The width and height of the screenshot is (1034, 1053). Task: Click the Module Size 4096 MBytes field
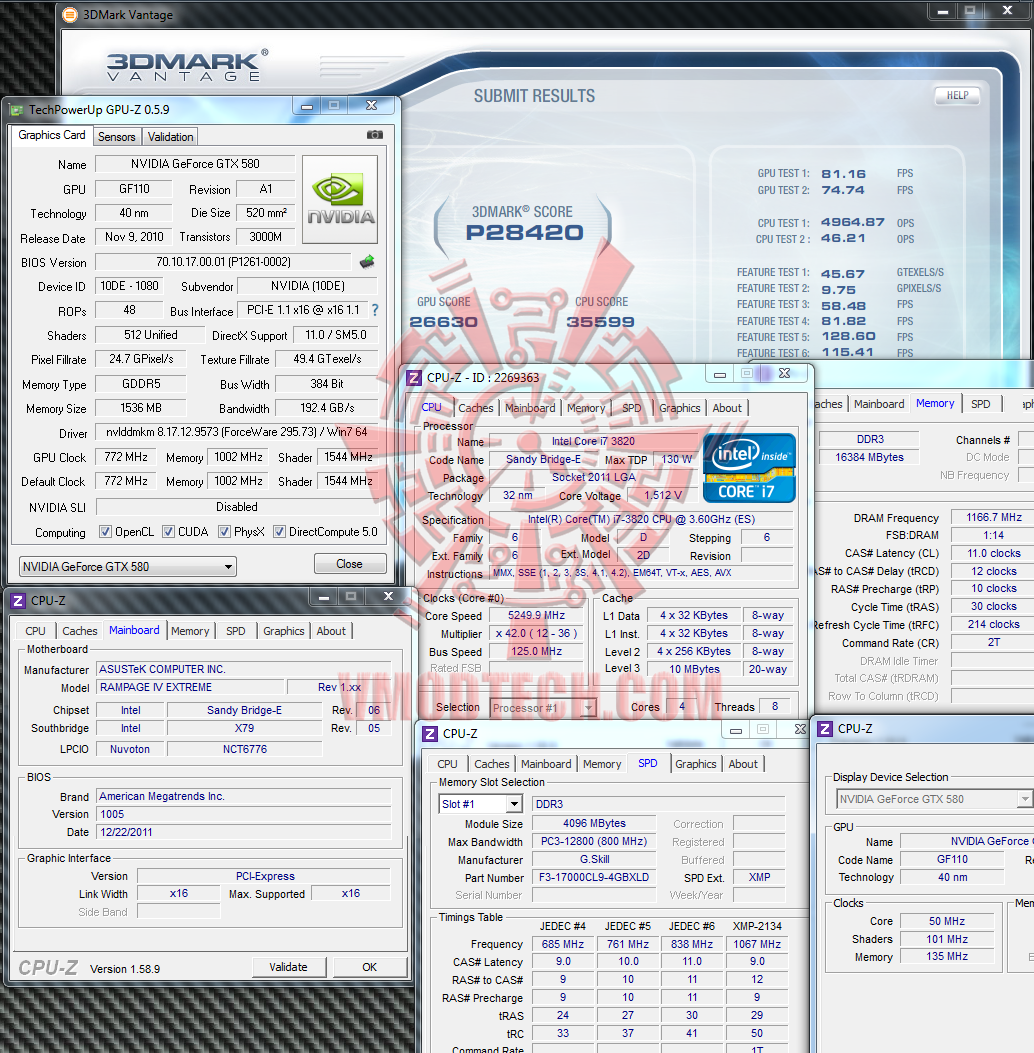coord(594,823)
